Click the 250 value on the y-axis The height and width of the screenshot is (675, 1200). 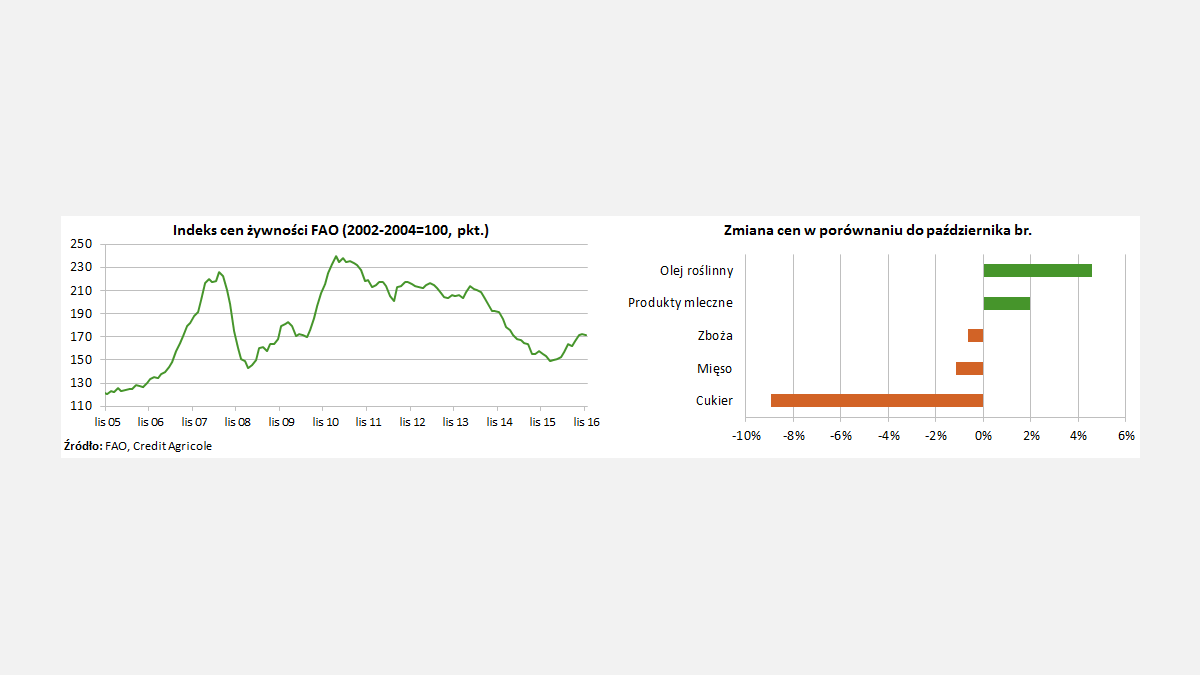[81, 244]
